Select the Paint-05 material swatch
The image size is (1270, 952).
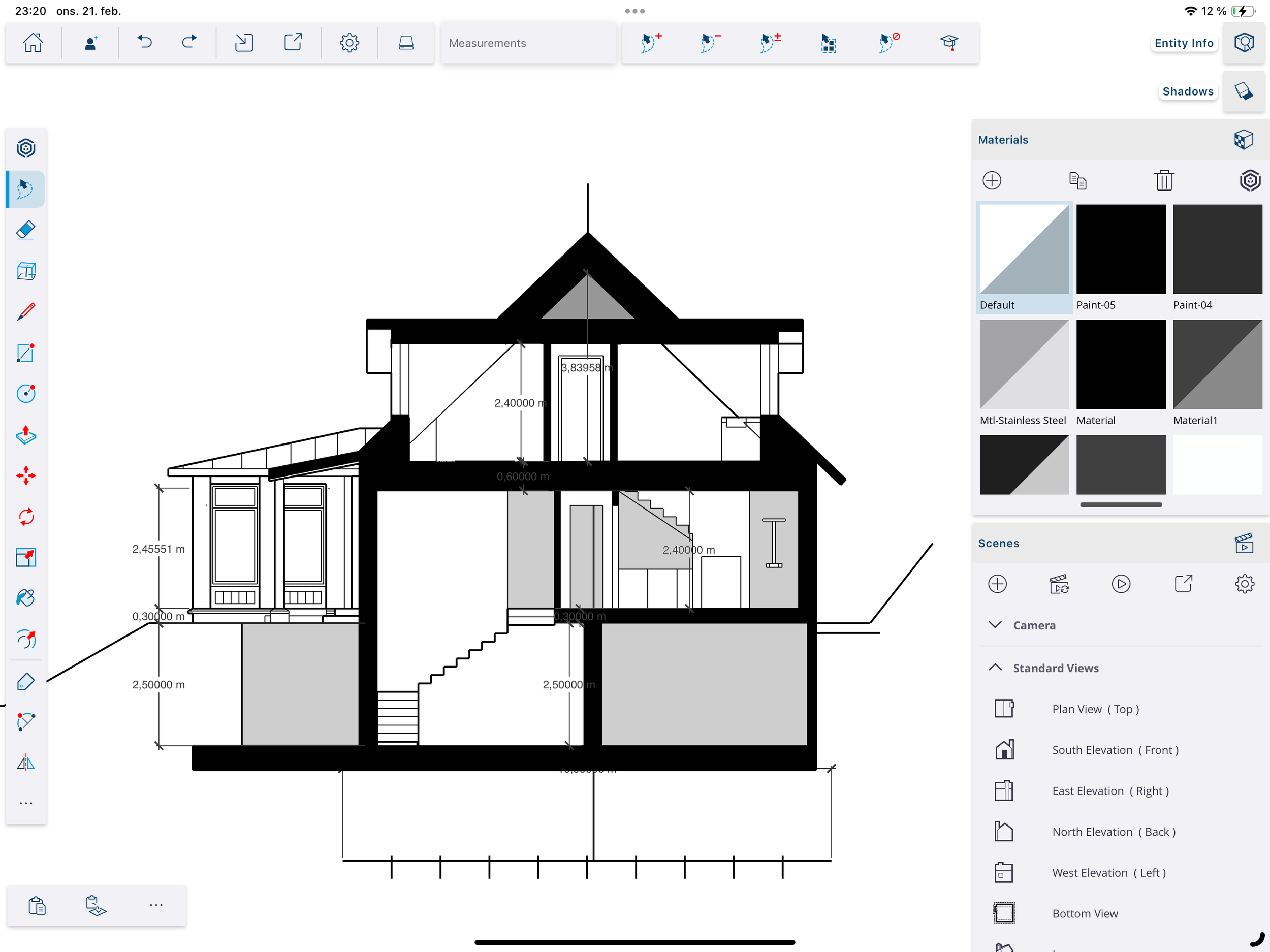[1120, 248]
